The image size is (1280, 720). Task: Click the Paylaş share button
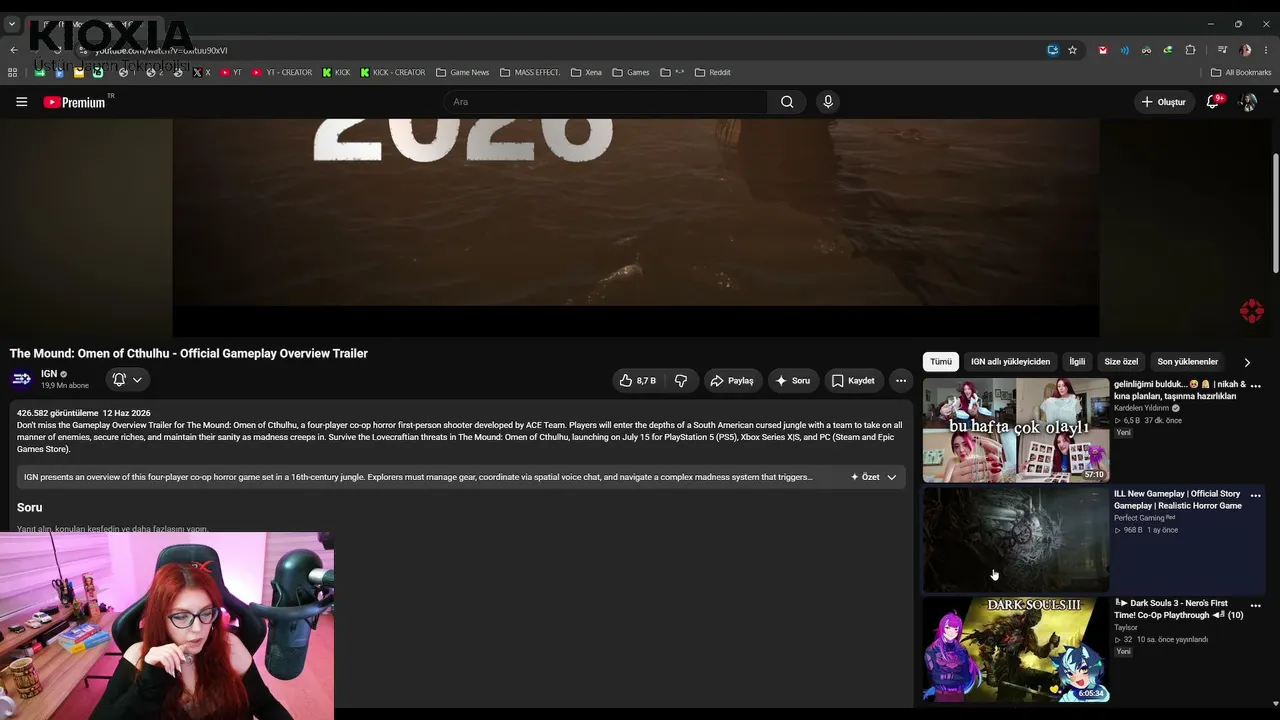click(x=731, y=381)
